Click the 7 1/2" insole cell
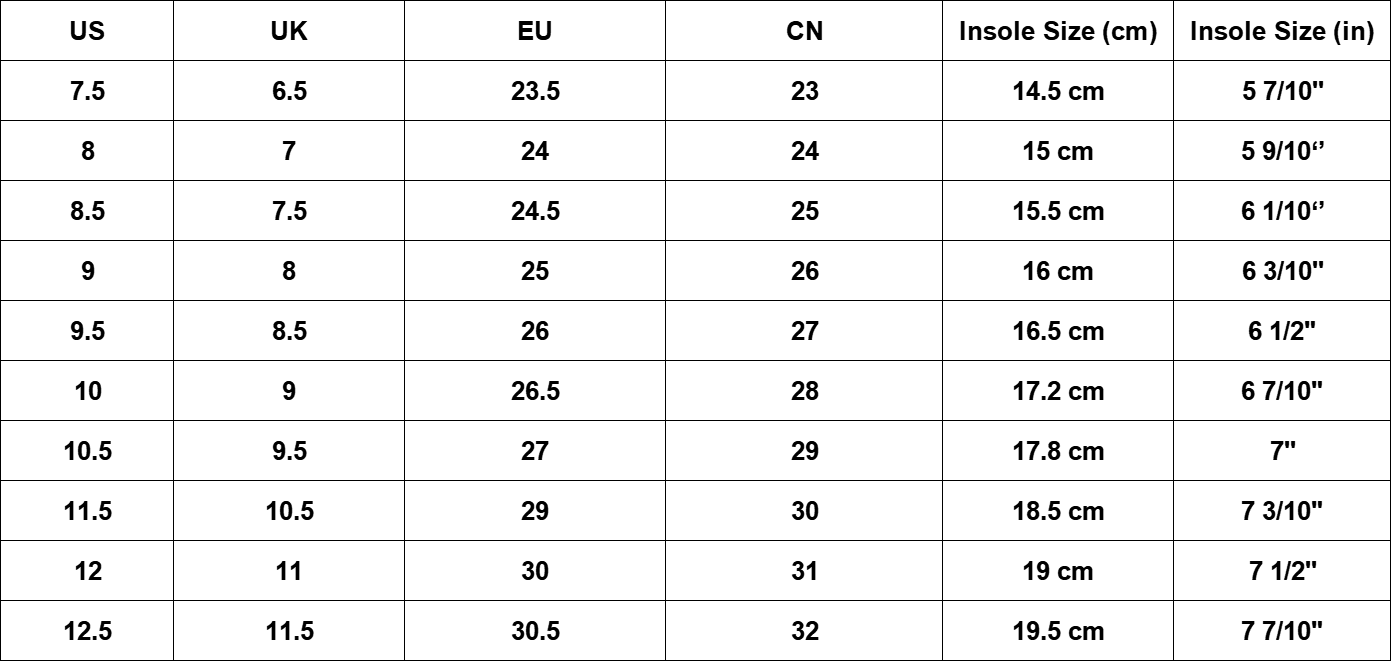This screenshot has height=662, width=1392. pos(1282,571)
